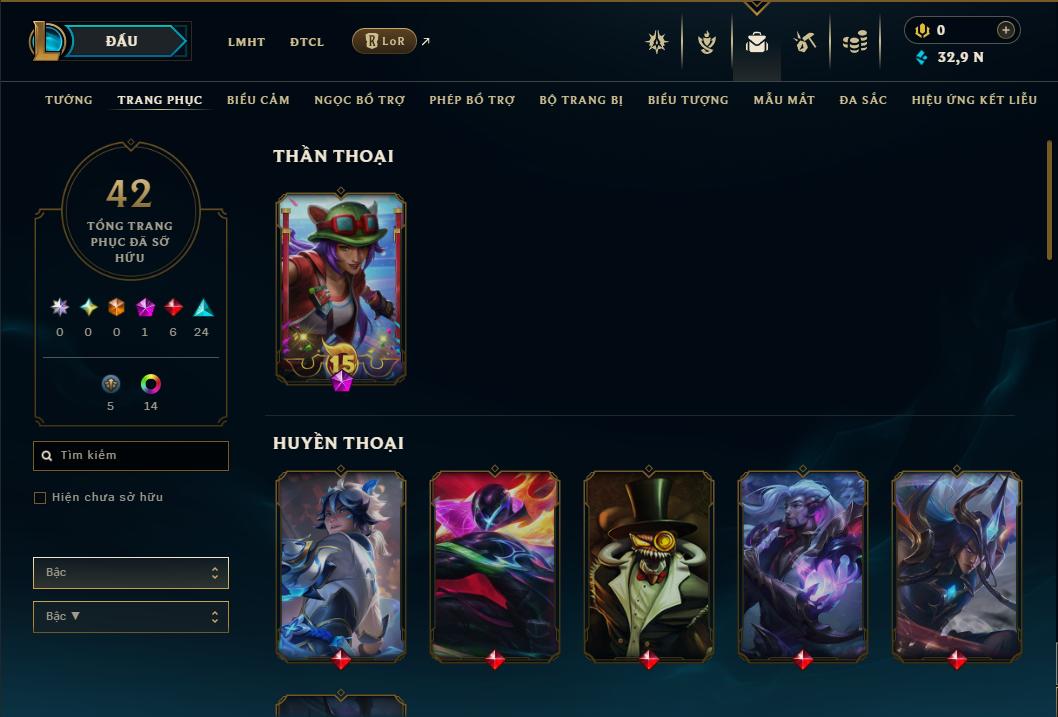This screenshot has height=717, width=1058.
Task: Click the teal triangle gem rarity icon
Action: click(x=203, y=308)
